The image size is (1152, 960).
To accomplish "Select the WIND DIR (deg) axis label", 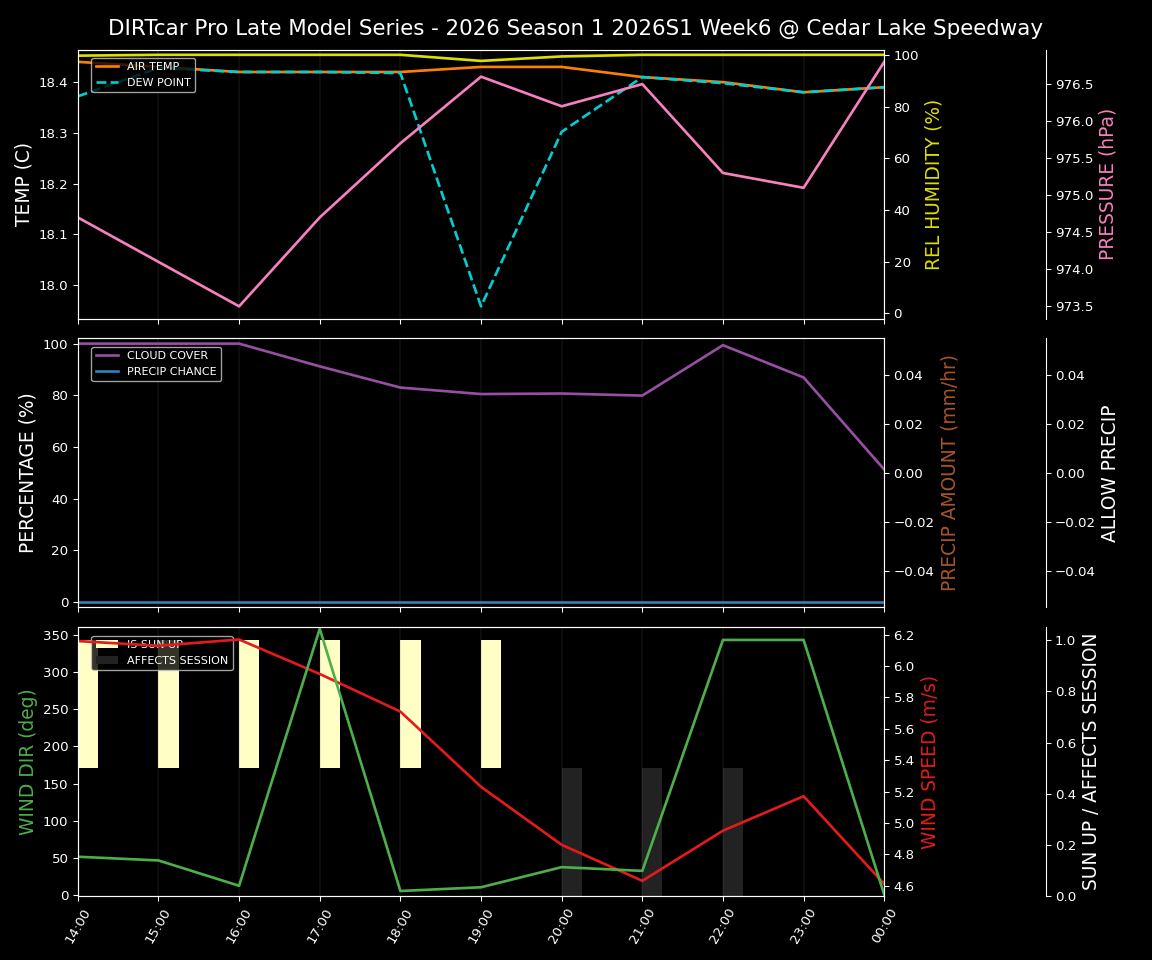I will coord(27,762).
